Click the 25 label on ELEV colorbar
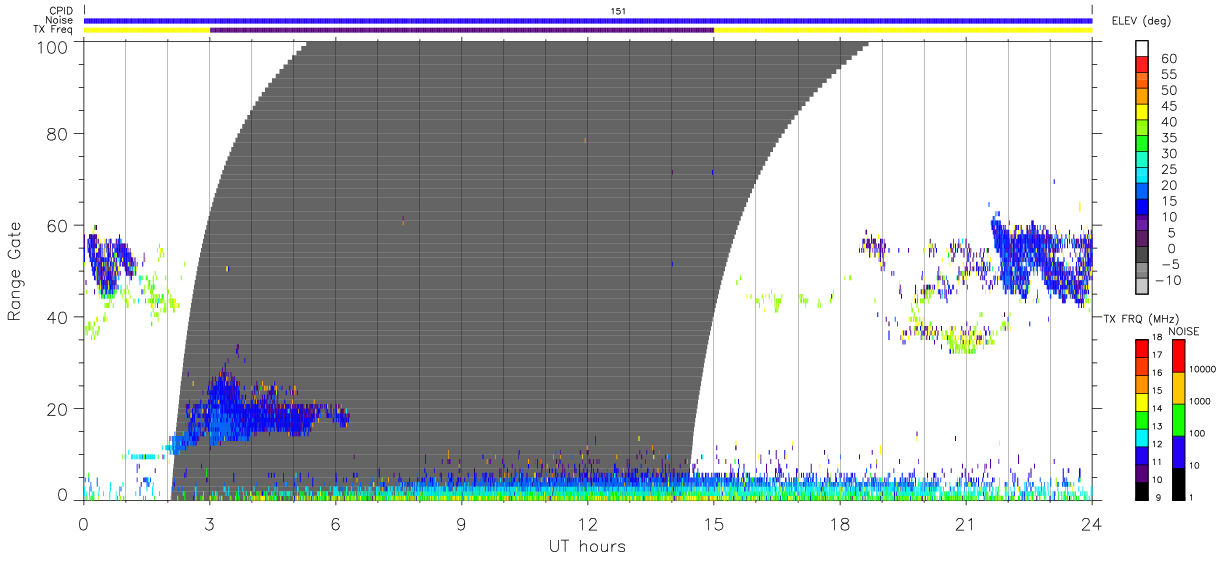The height and width of the screenshot is (567, 1228). 1167,169
